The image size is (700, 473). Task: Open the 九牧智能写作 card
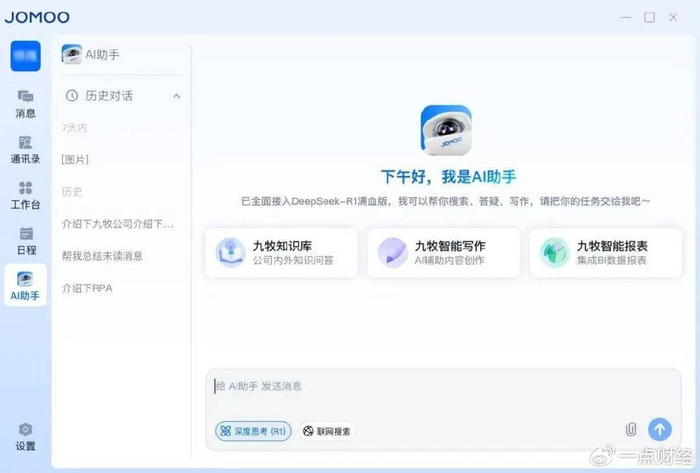coord(444,253)
